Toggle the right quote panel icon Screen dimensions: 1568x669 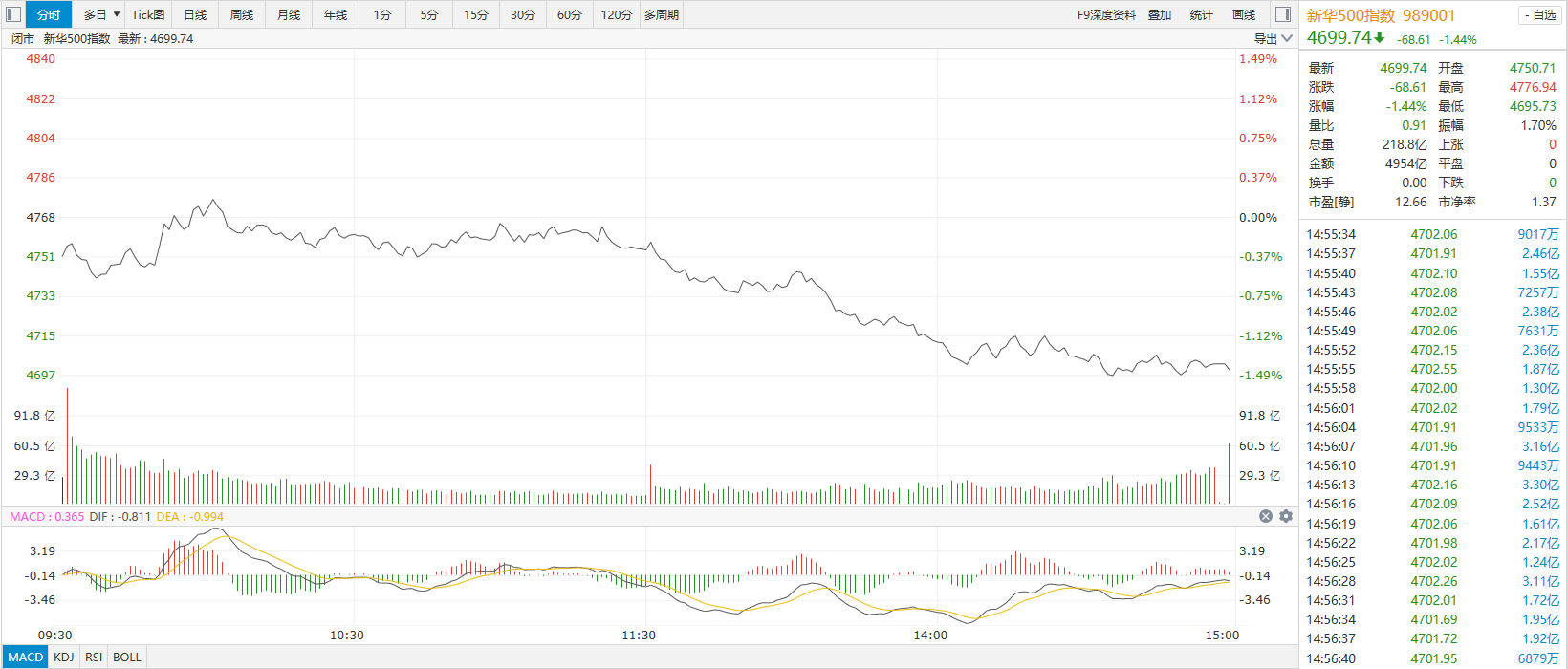point(1283,14)
